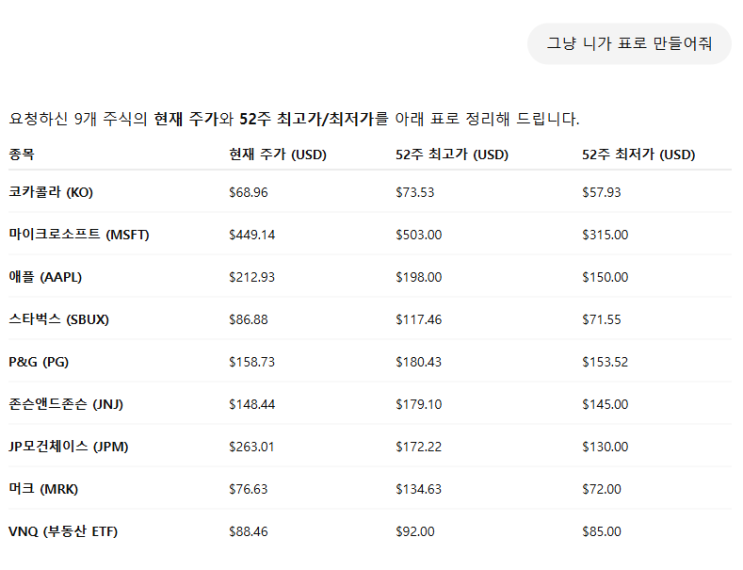Click the intro sentence about 9개 주식
This screenshot has height=570, width=743.
coord(294,118)
